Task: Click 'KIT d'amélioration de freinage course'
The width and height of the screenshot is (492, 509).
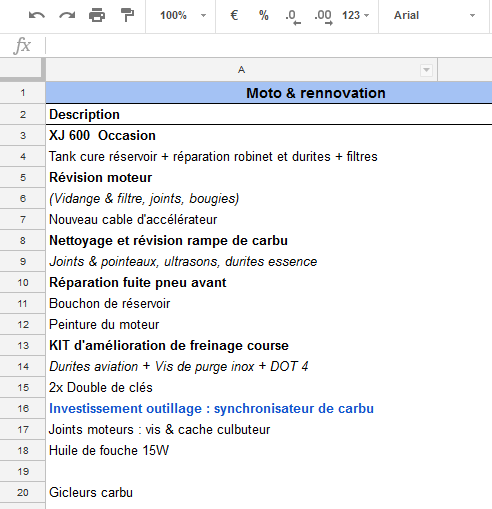Action: 241,345
